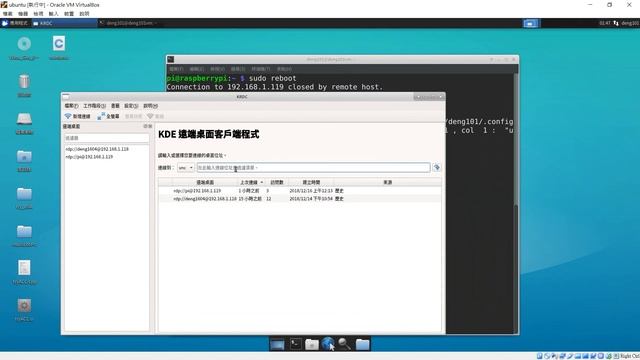Open the drive icon below the trash
This screenshot has width=640, height=360.
(x=24, y=119)
